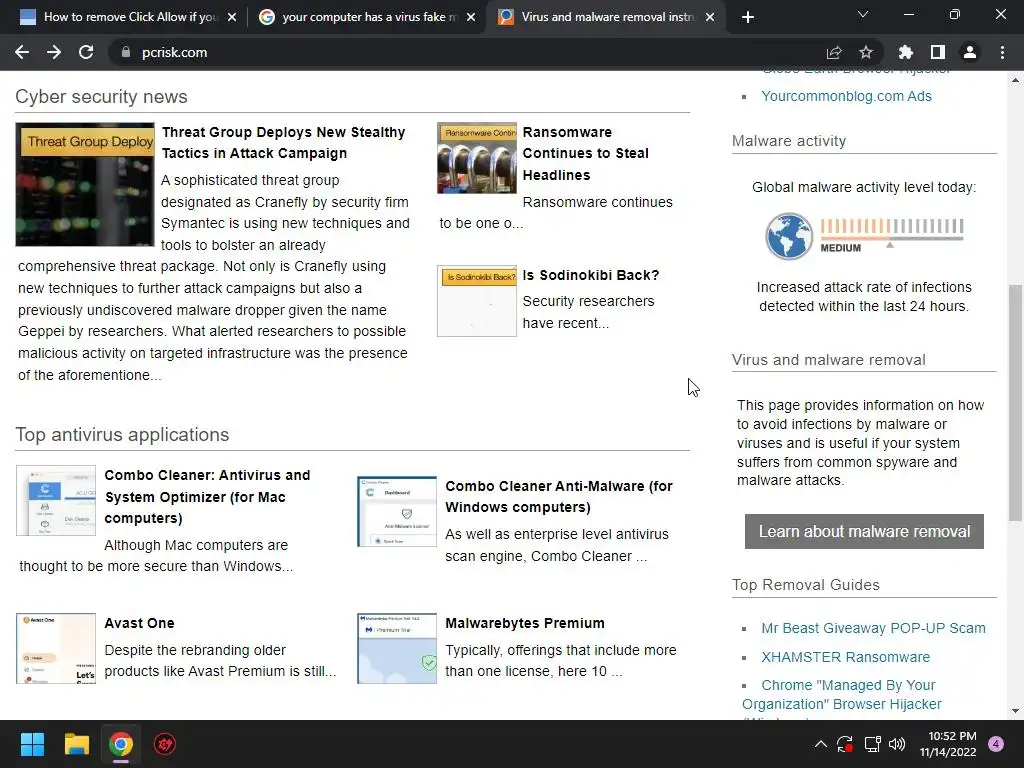Show hidden system tray icons
Viewport: 1024px width, 768px height.
tap(821, 744)
